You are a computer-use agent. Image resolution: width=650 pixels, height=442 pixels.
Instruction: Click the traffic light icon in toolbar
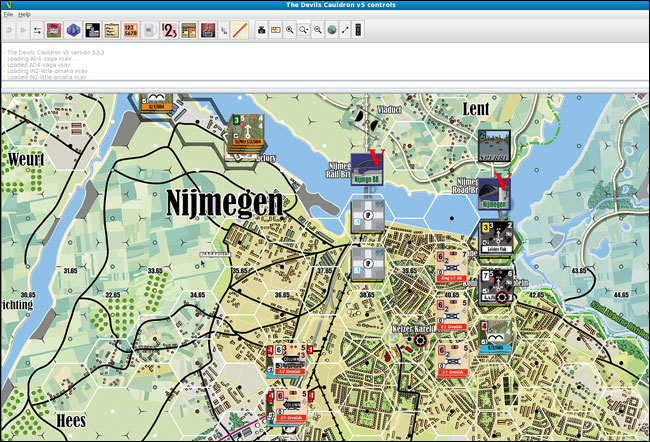coord(358,31)
